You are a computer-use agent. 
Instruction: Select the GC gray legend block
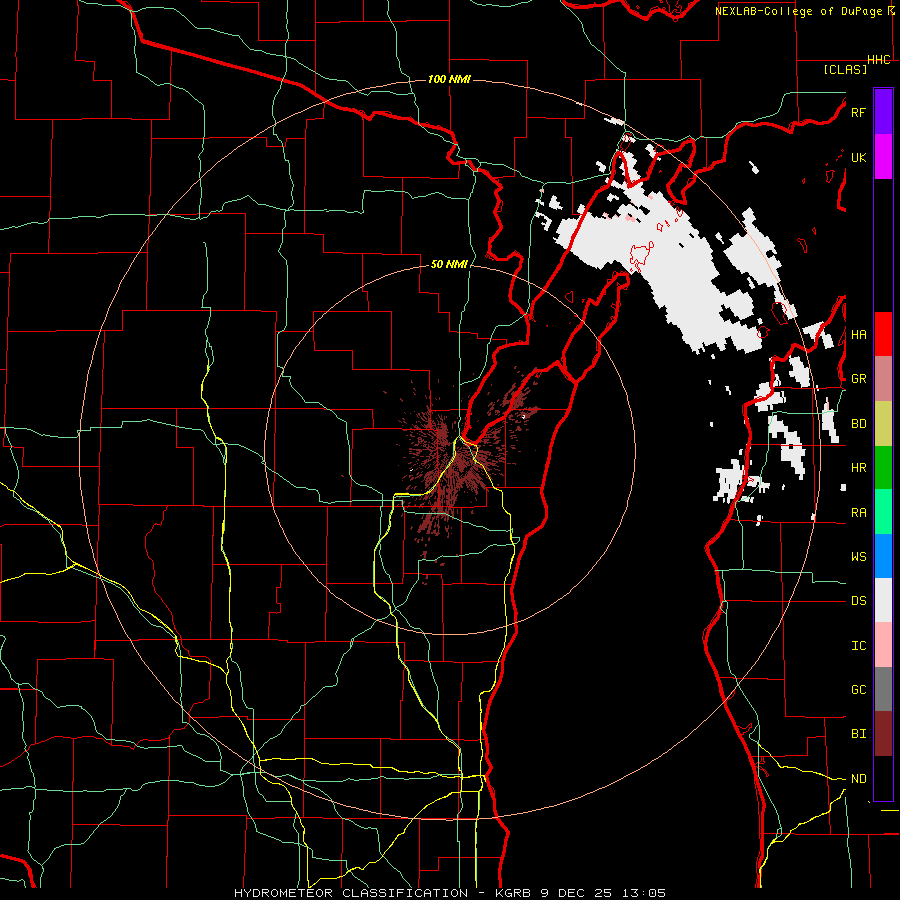click(x=883, y=689)
